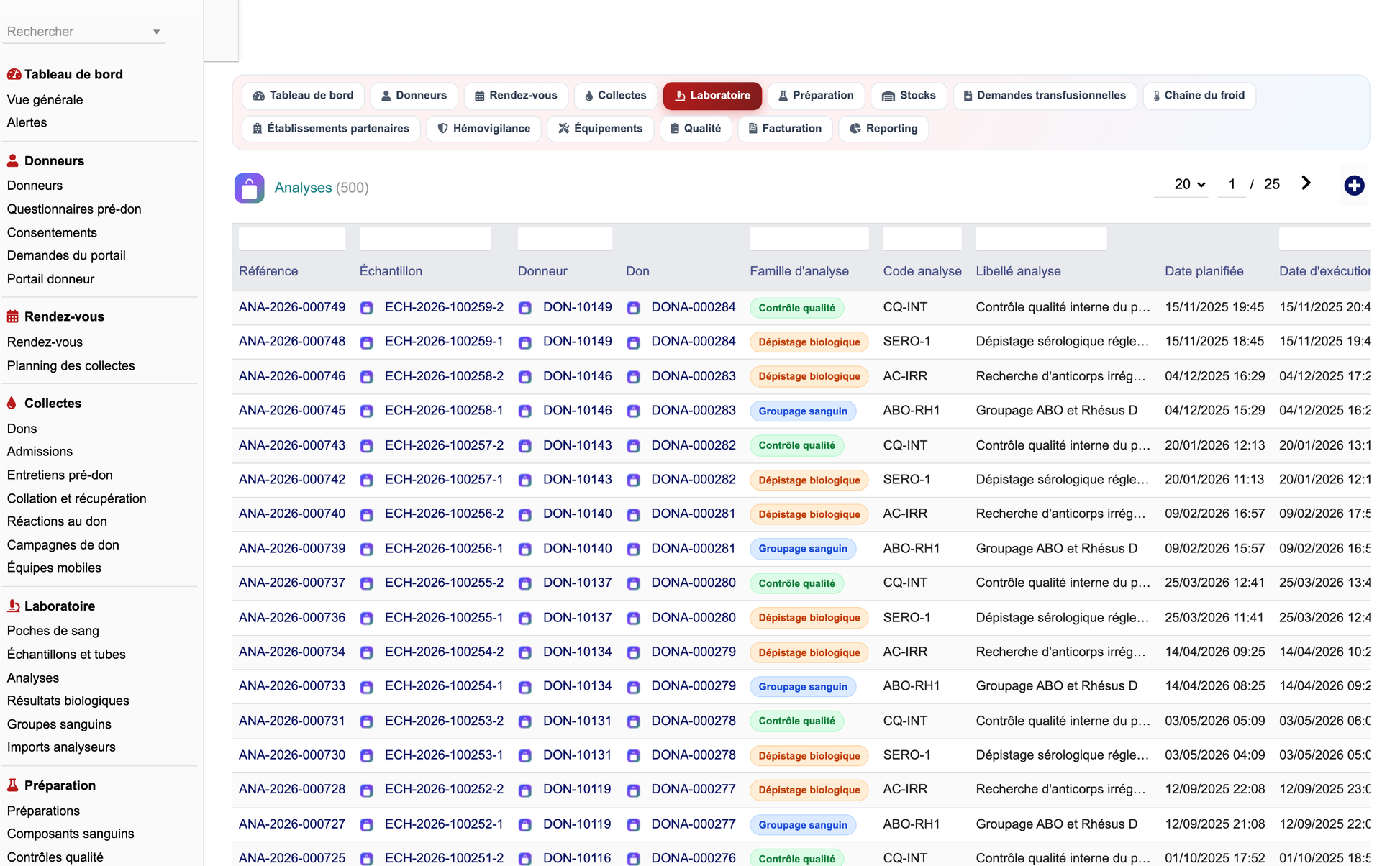The image size is (1400, 866).
Task: Click sample icon beside ECH-2026-100259-2
Action: pyautogui.click(x=367, y=308)
